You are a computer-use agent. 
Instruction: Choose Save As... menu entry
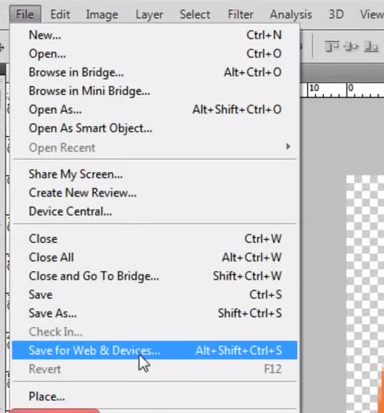(x=155, y=313)
